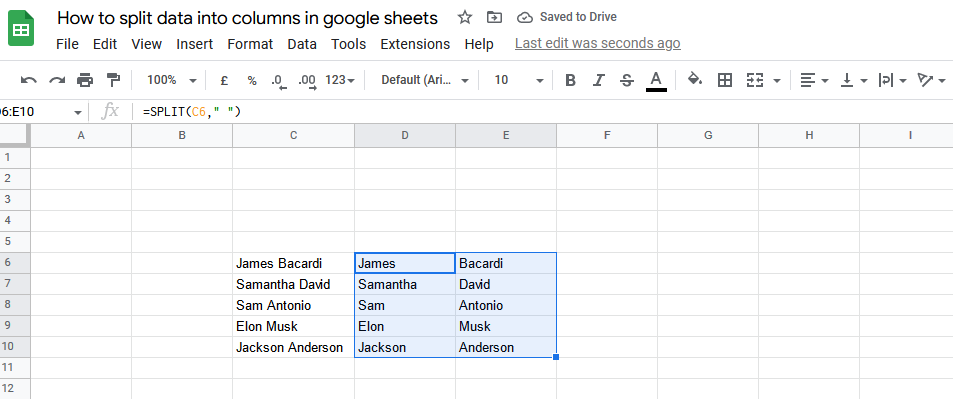
Task: Open text rotation options
Action: click(931, 80)
